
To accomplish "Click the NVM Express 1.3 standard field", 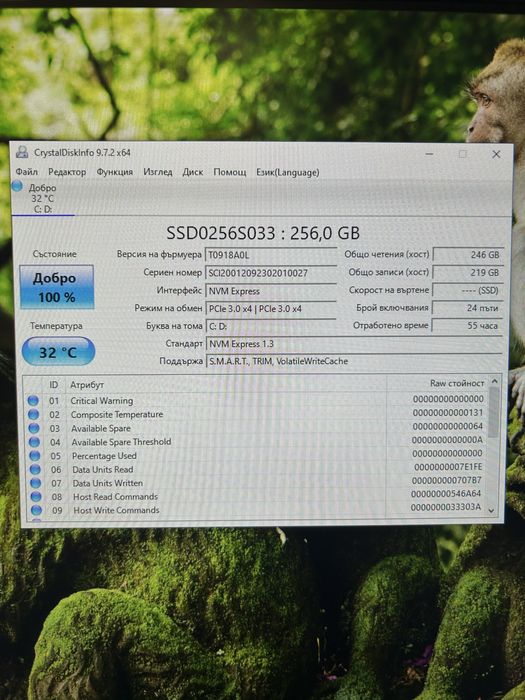I will (354, 344).
